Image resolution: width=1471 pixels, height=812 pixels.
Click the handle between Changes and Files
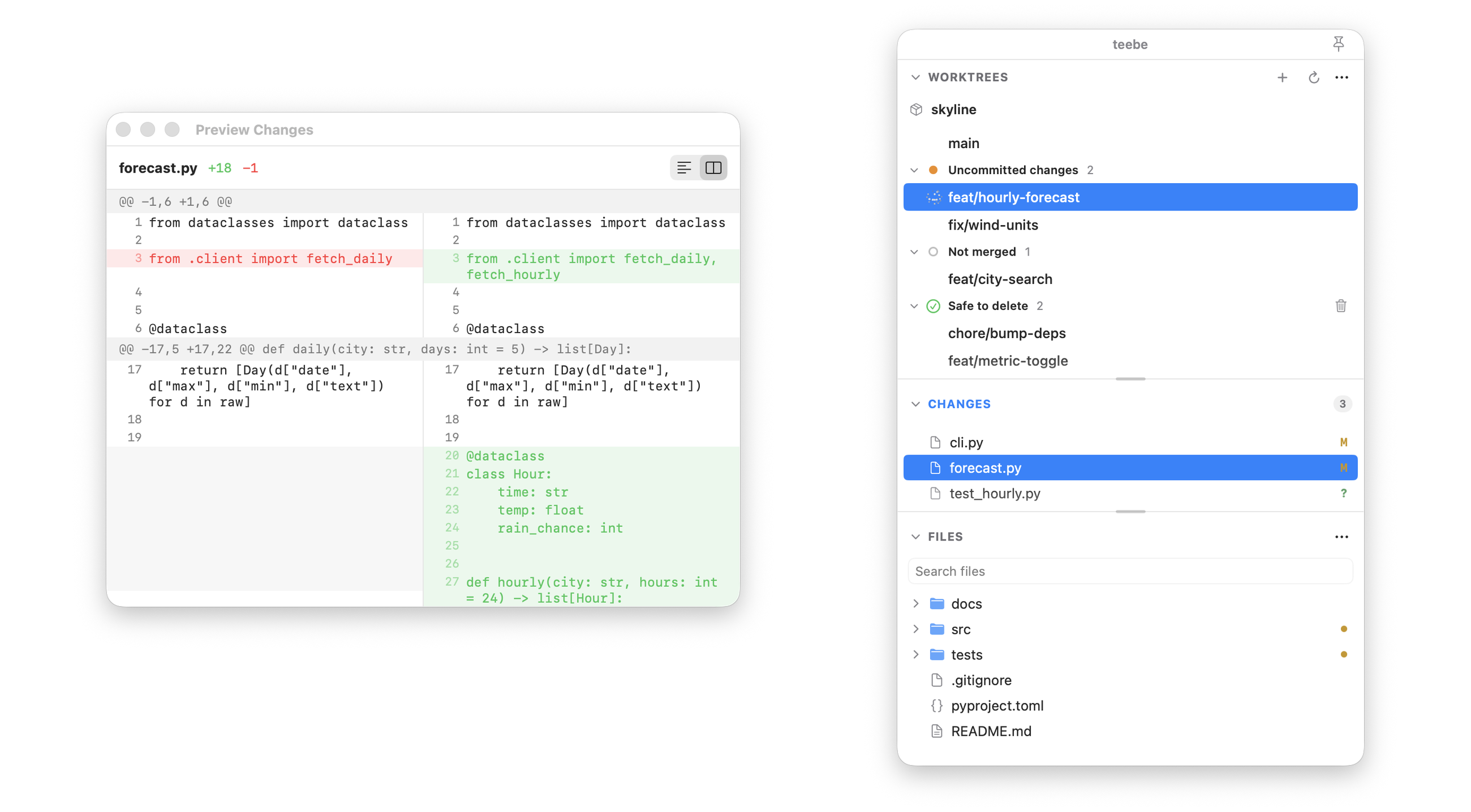tap(1130, 512)
